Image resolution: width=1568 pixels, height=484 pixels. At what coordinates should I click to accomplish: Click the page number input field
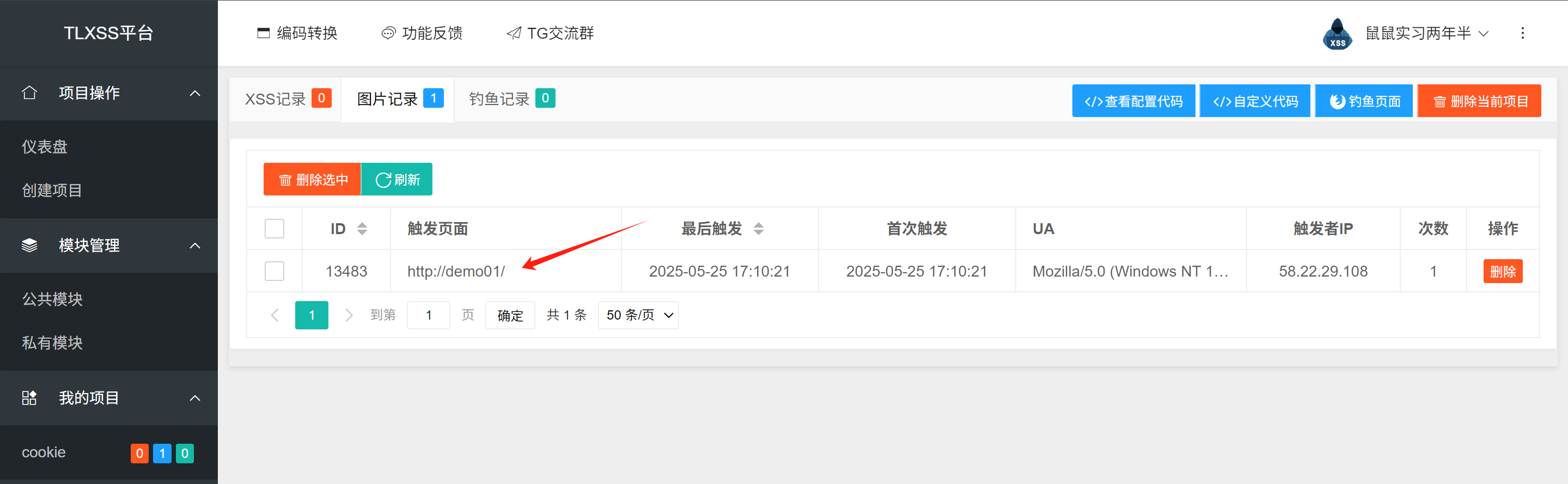point(428,315)
